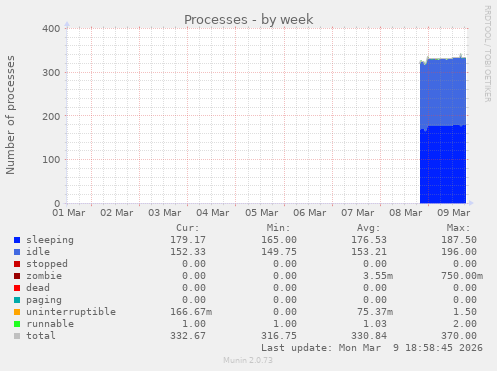Pick the uninterruptible legend color square

click(17, 312)
